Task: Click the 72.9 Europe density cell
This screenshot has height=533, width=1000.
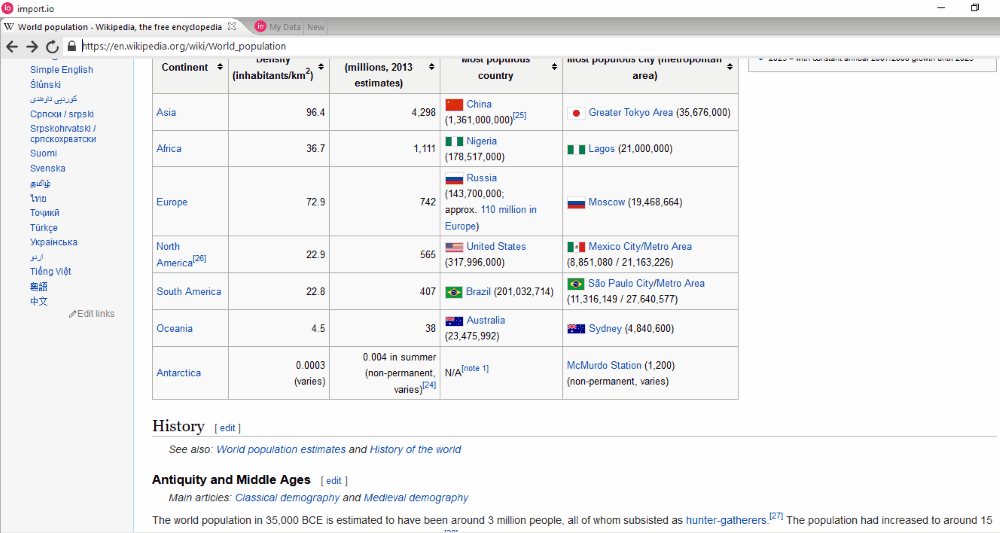Action: pos(279,202)
